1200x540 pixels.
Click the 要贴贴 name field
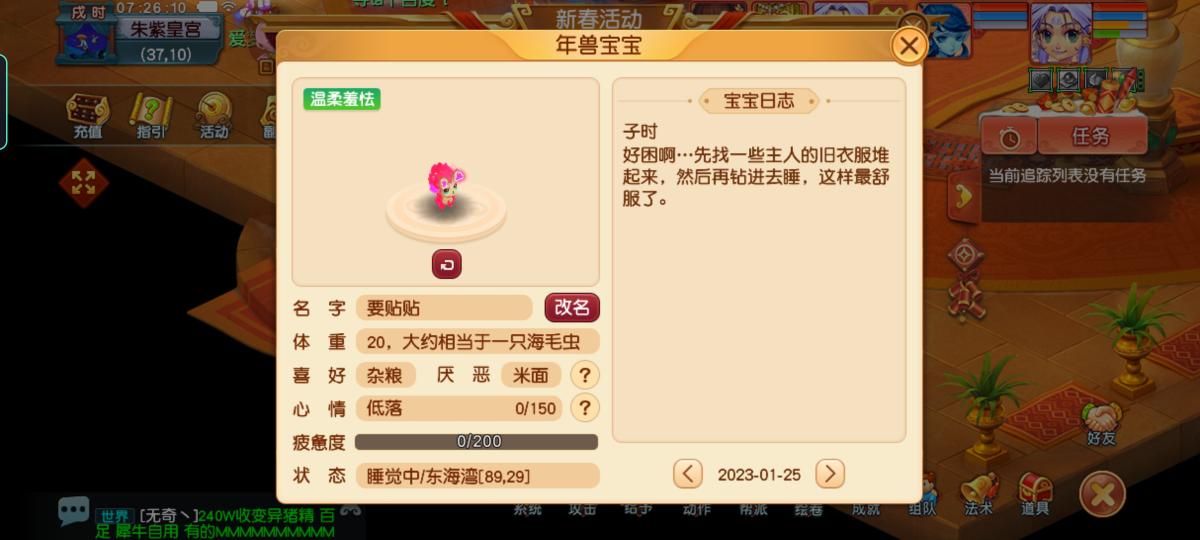pyautogui.click(x=444, y=308)
